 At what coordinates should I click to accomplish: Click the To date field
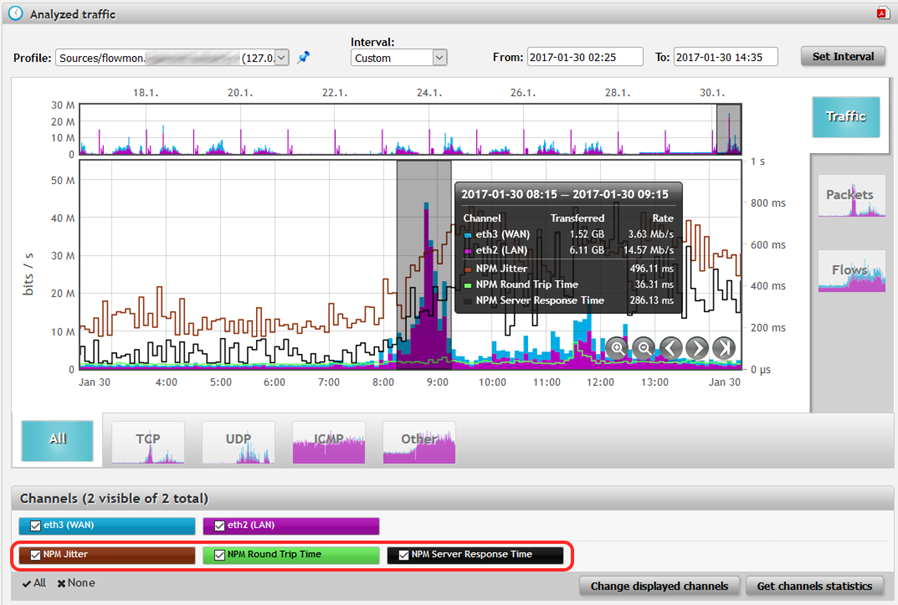726,57
